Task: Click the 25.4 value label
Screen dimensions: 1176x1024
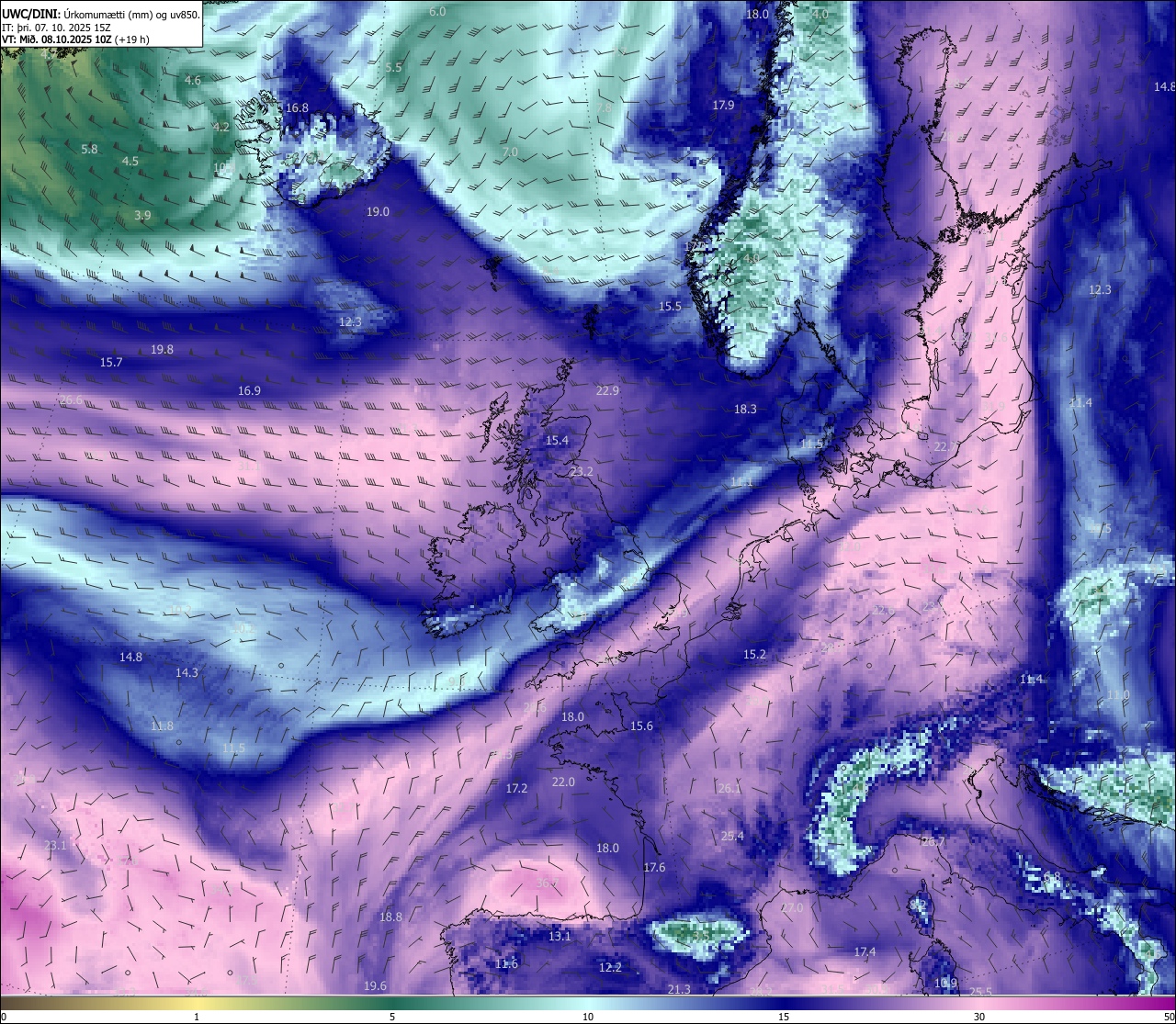Action: (732, 836)
